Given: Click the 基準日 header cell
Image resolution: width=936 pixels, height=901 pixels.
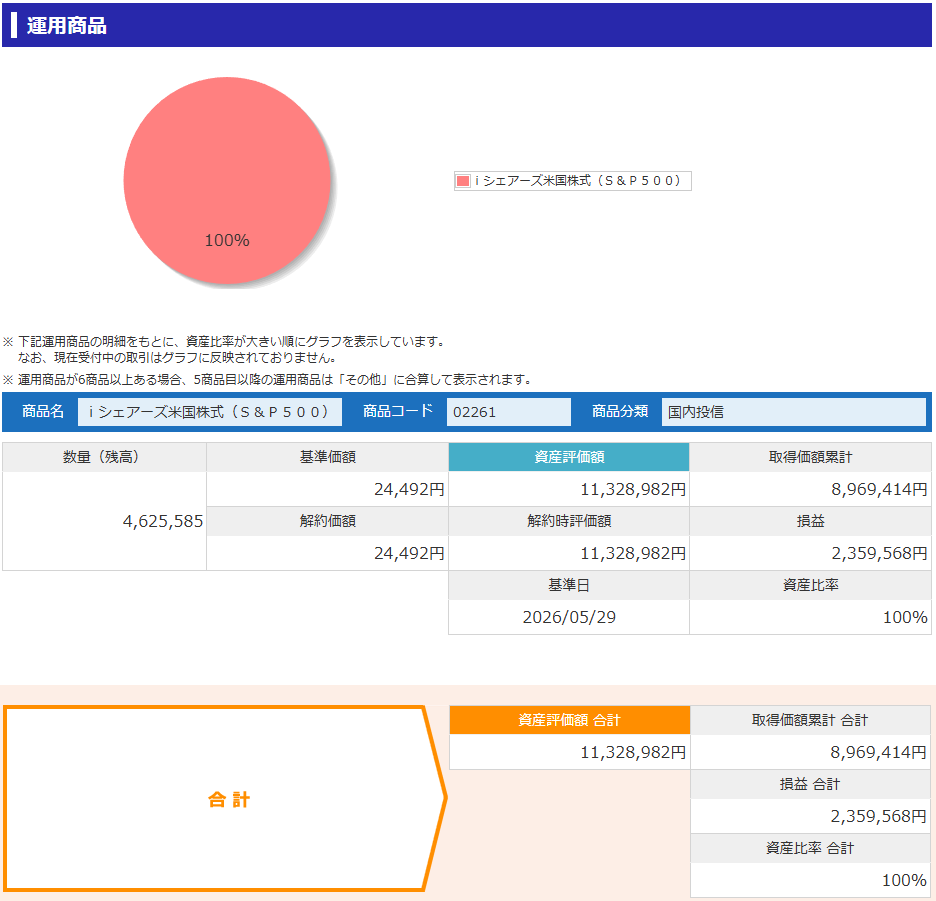Looking at the screenshot, I should 569,585.
